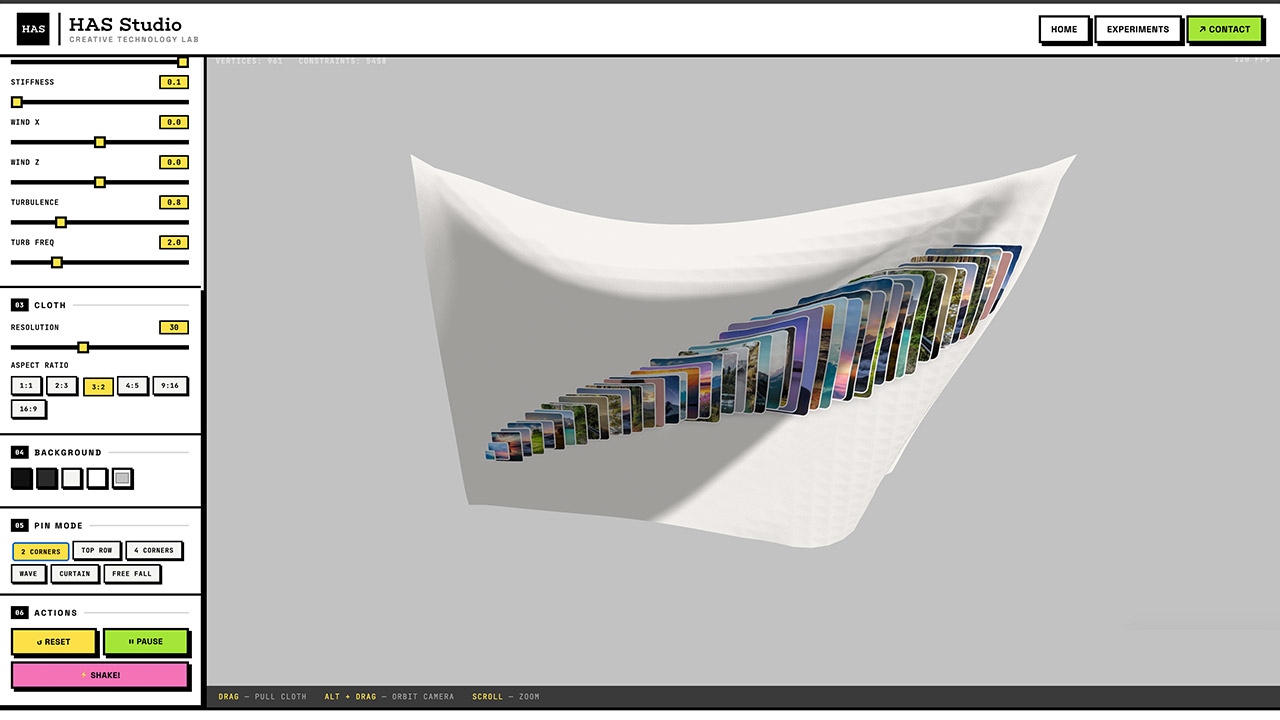Hit the pink Shake! button

tap(100, 675)
